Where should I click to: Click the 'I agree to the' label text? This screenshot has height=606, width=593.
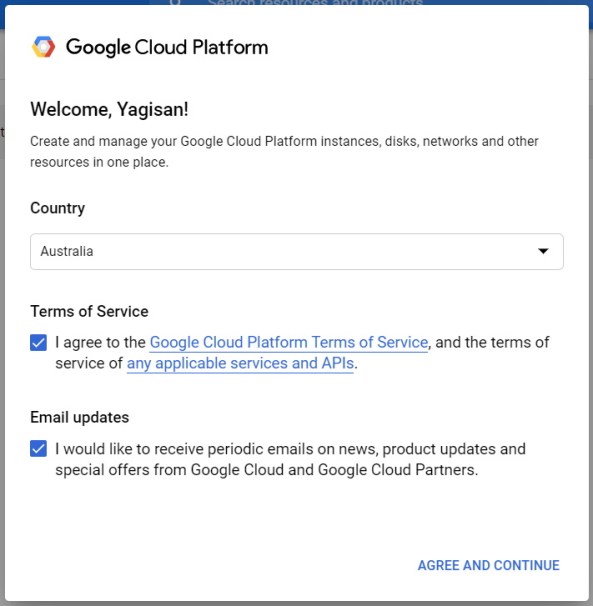coord(100,342)
